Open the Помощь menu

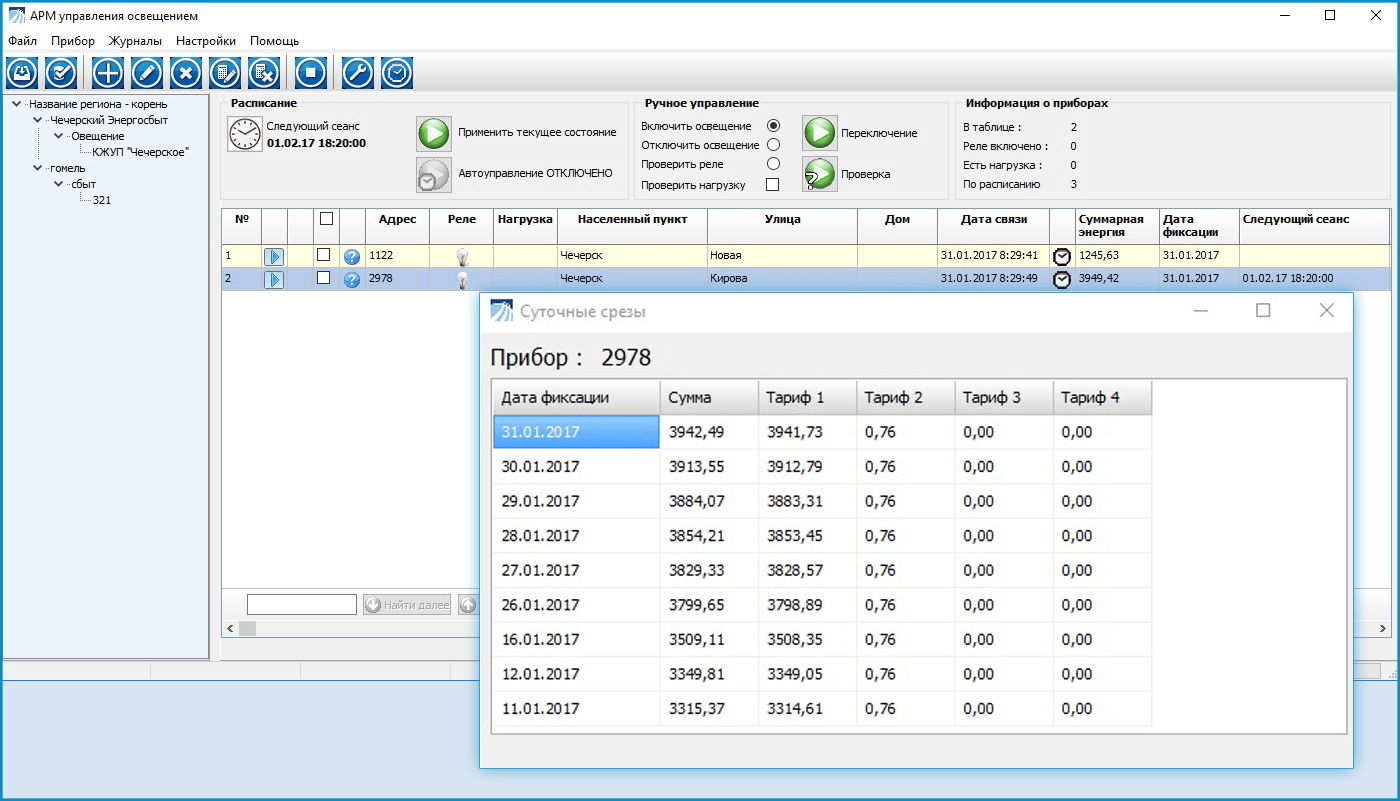point(274,41)
